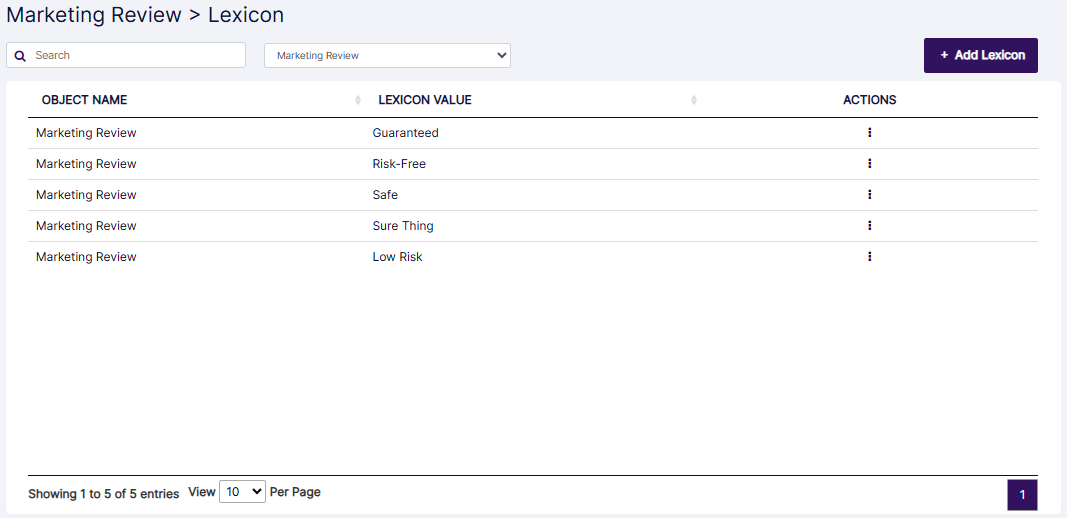Open actions menu for Safe row

point(869,195)
